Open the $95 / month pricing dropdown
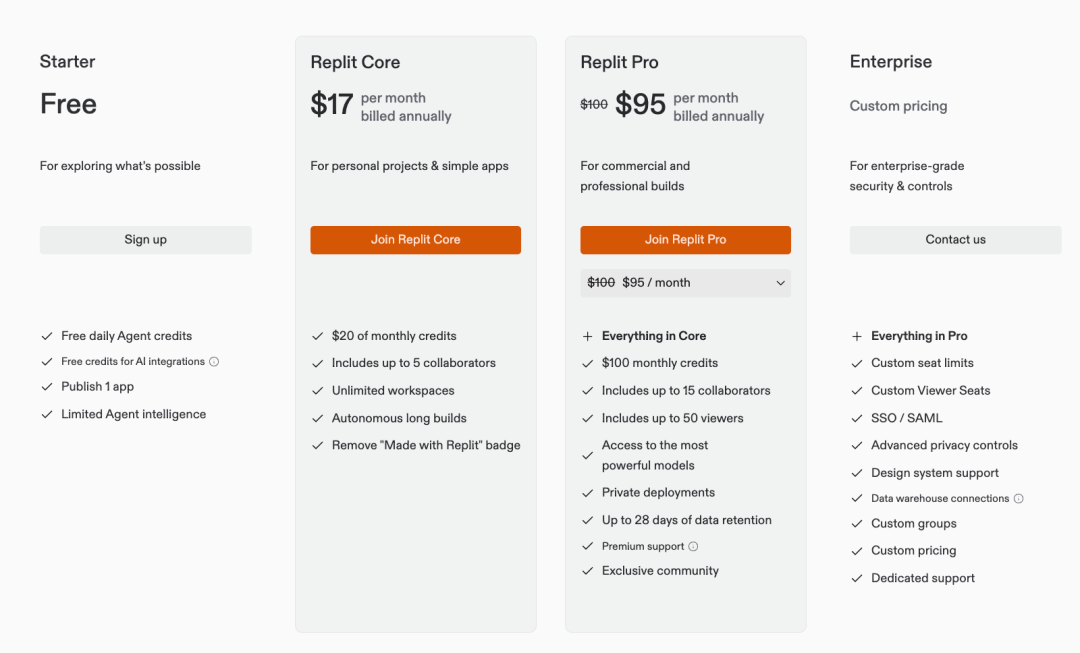This screenshot has height=653, width=1080. 685,283
